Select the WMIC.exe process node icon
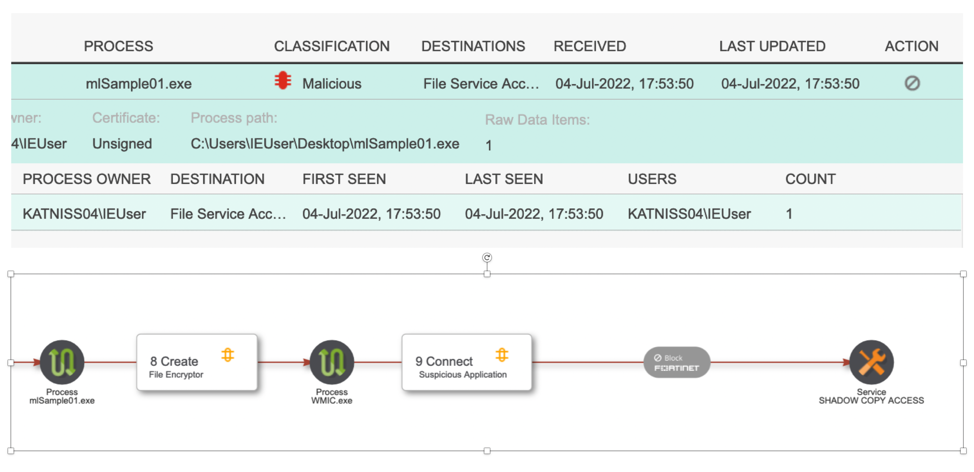The height and width of the screenshot is (472, 974). (332, 362)
